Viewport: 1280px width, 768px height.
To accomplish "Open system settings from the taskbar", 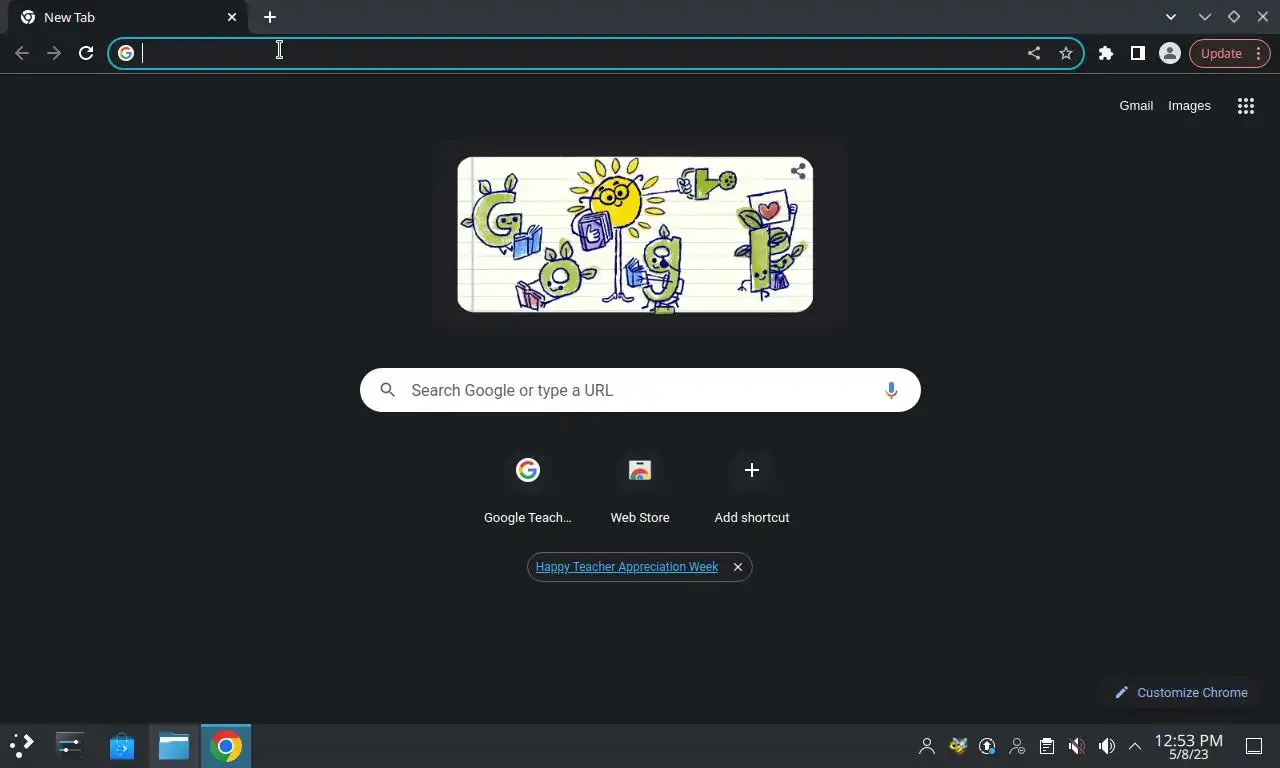I will point(69,745).
